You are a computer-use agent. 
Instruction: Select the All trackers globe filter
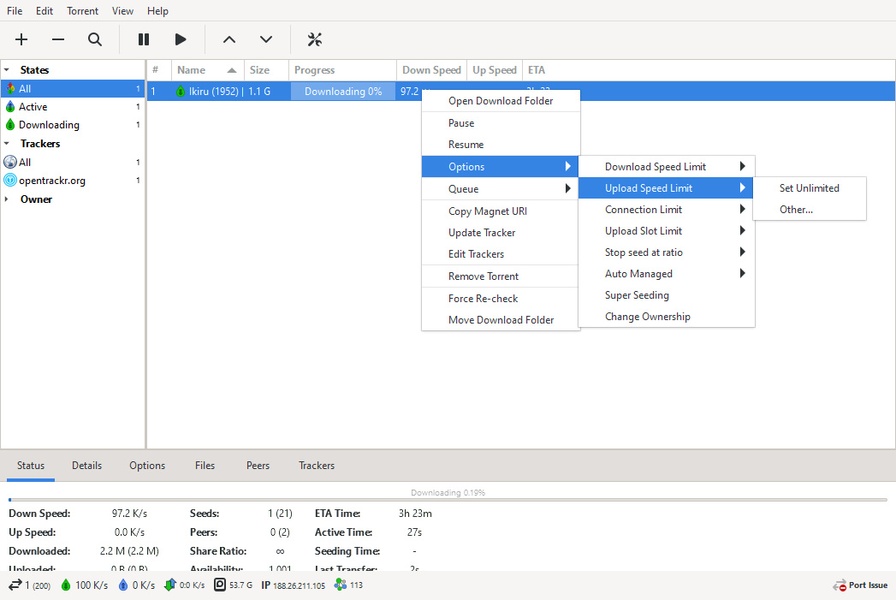coord(73,162)
